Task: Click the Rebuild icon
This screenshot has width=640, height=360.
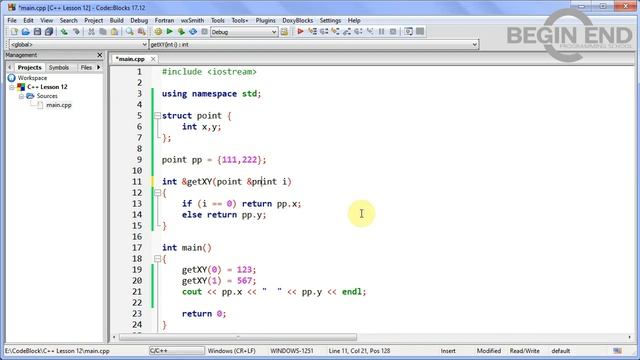Action: click(x=193, y=32)
